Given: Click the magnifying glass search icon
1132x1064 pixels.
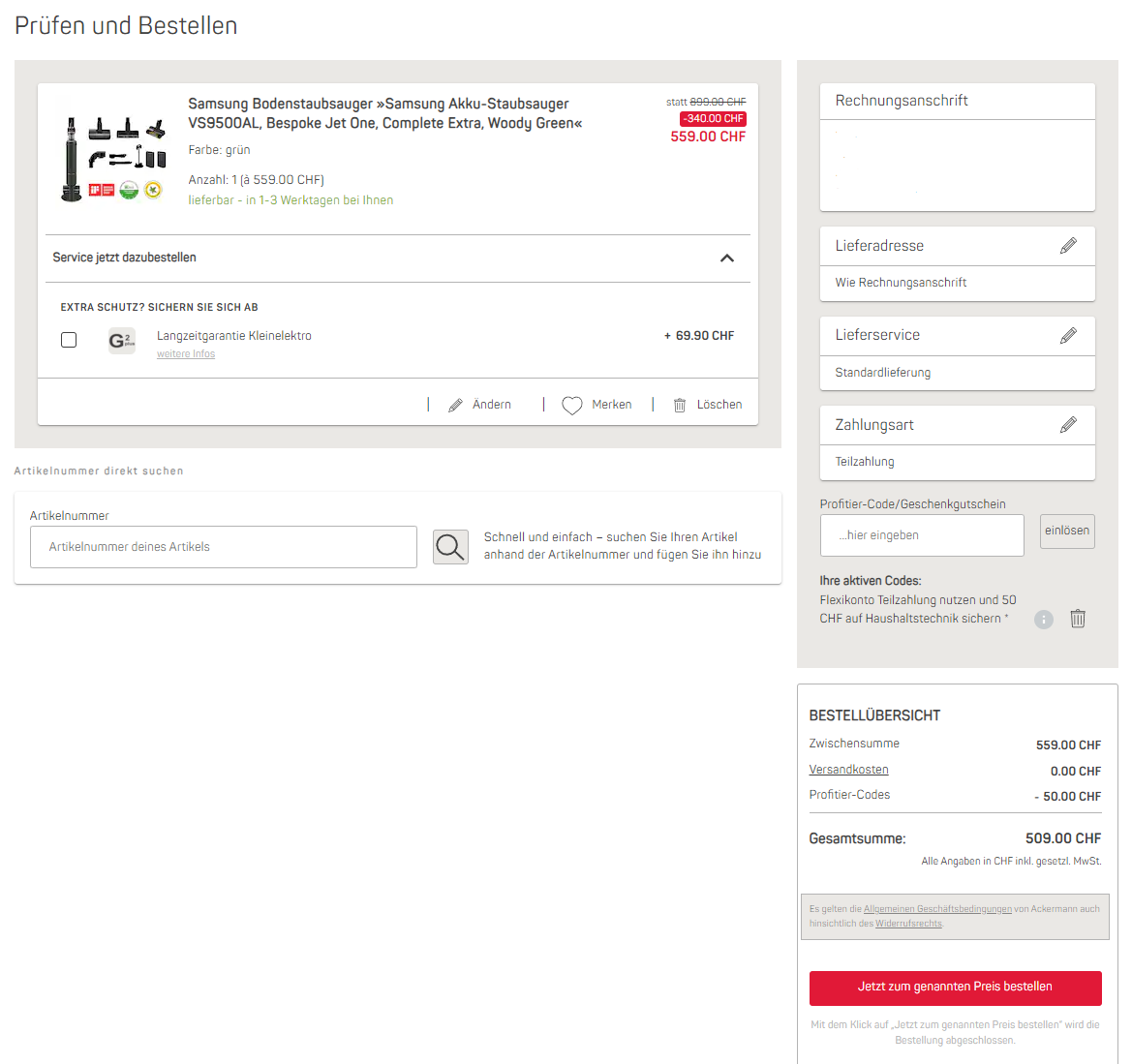Looking at the screenshot, I should [x=450, y=547].
